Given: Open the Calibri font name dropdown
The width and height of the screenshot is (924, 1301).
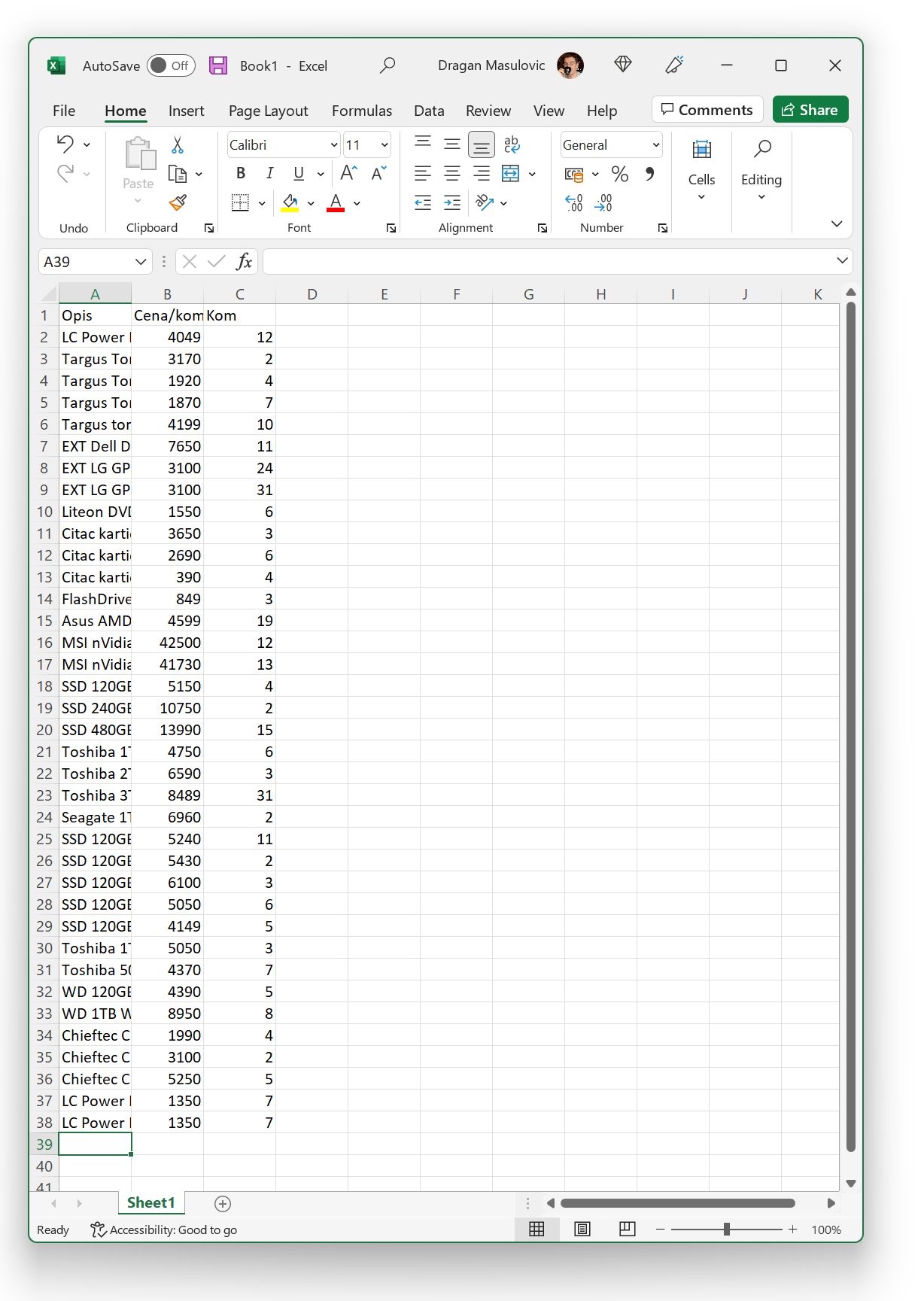Looking at the screenshot, I should click(334, 144).
